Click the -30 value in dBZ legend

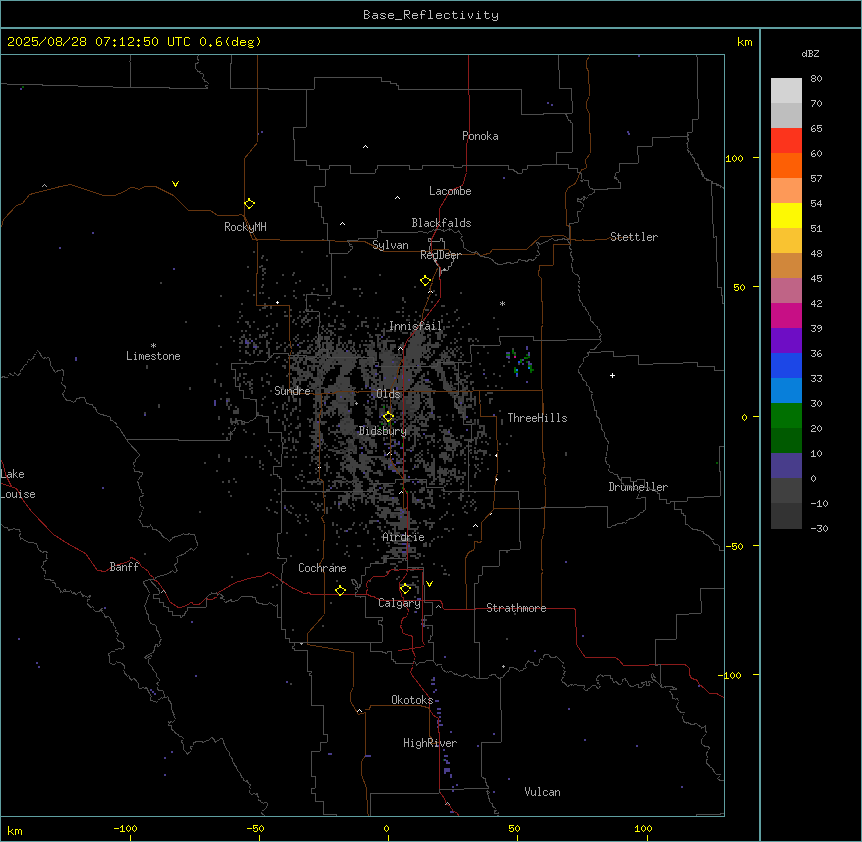tap(819, 528)
